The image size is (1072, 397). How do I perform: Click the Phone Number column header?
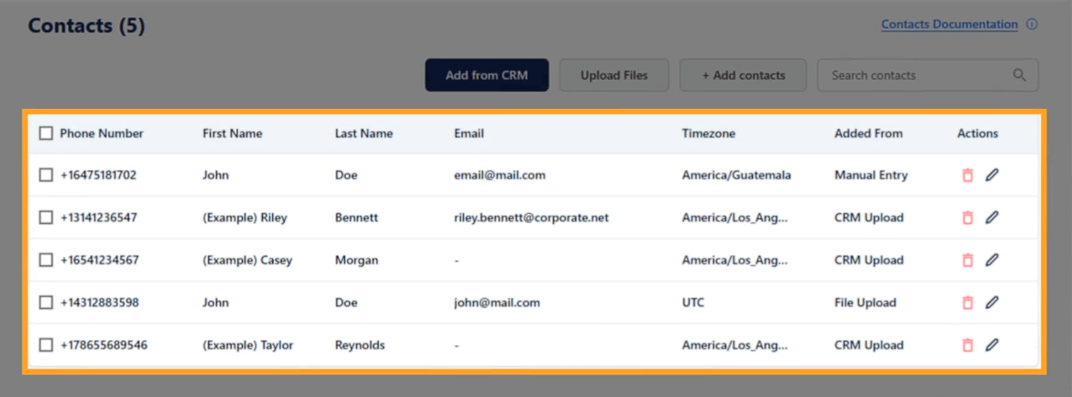(x=102, y=133)
